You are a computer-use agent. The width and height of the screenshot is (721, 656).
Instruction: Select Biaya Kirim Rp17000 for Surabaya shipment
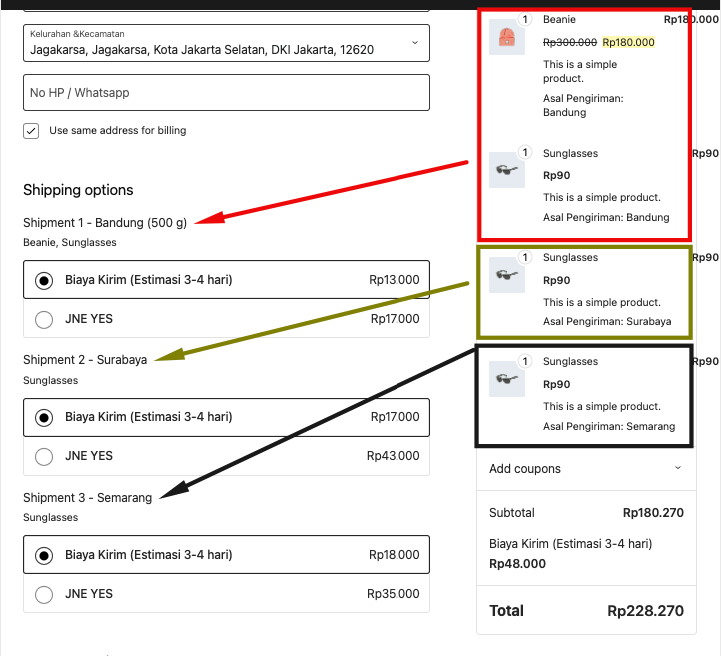tap(44, 417)
